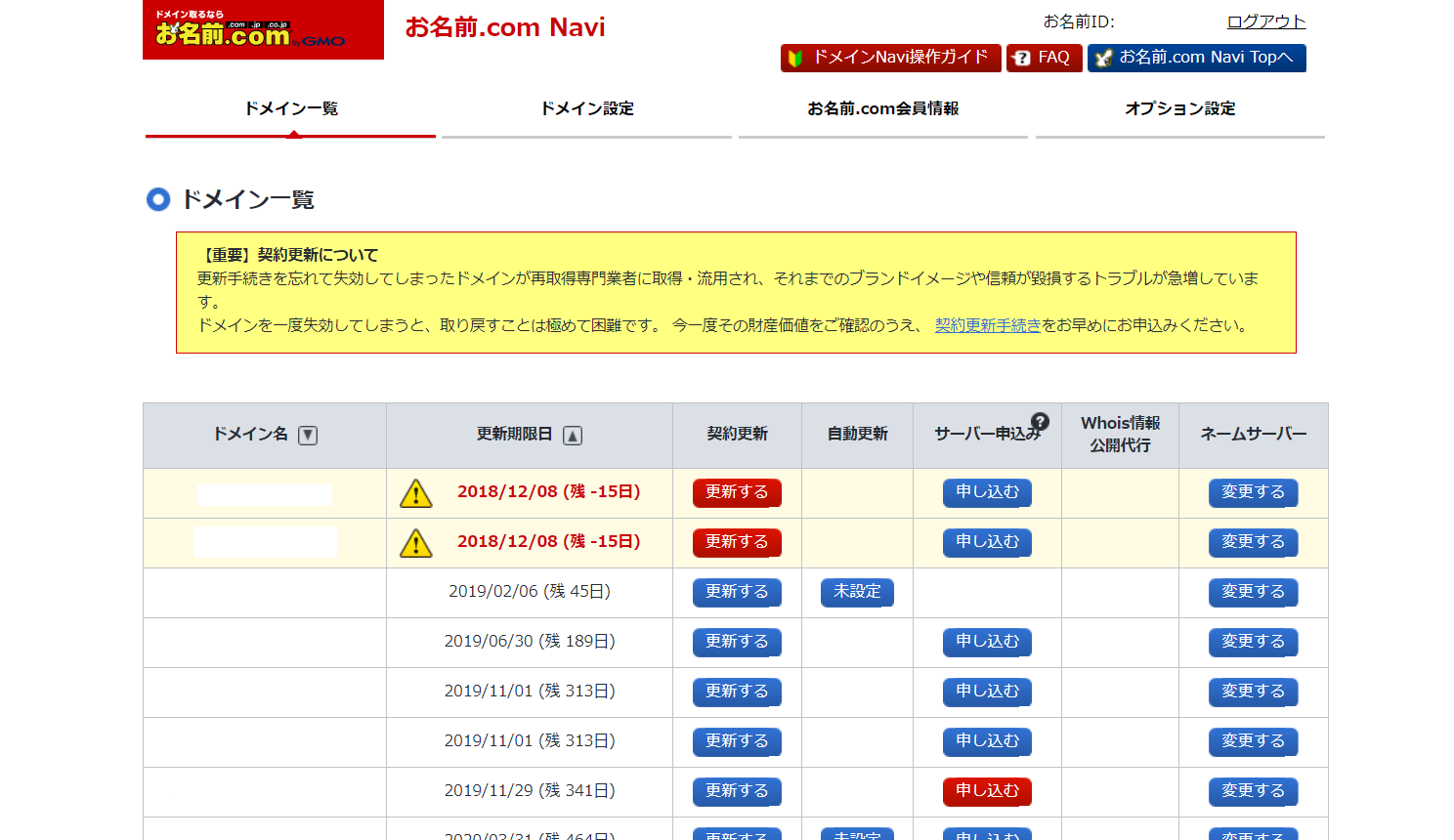Click 未設定 auto-renew button in 2019/02/06 row

tap(857, 593)
